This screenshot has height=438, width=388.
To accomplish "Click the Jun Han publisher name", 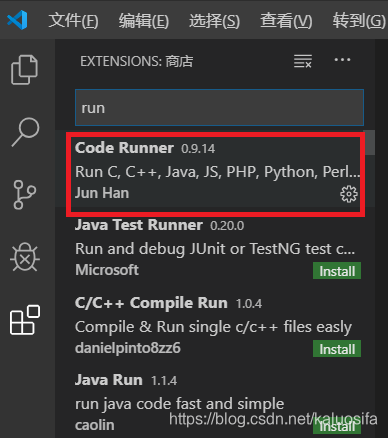I will [x=102, y=193].
